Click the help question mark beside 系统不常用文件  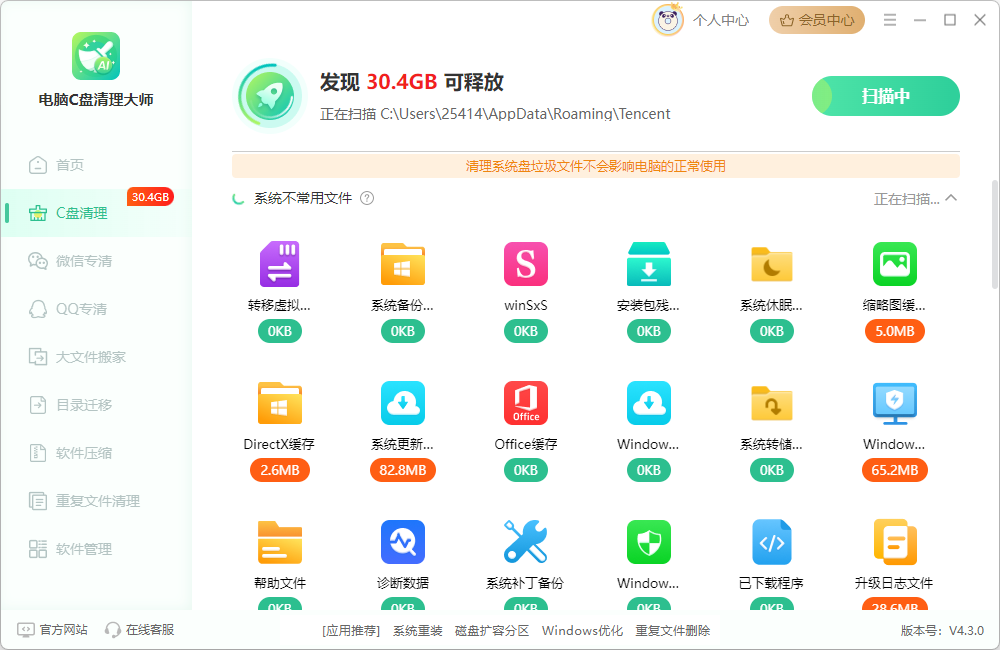coord(367,198)
